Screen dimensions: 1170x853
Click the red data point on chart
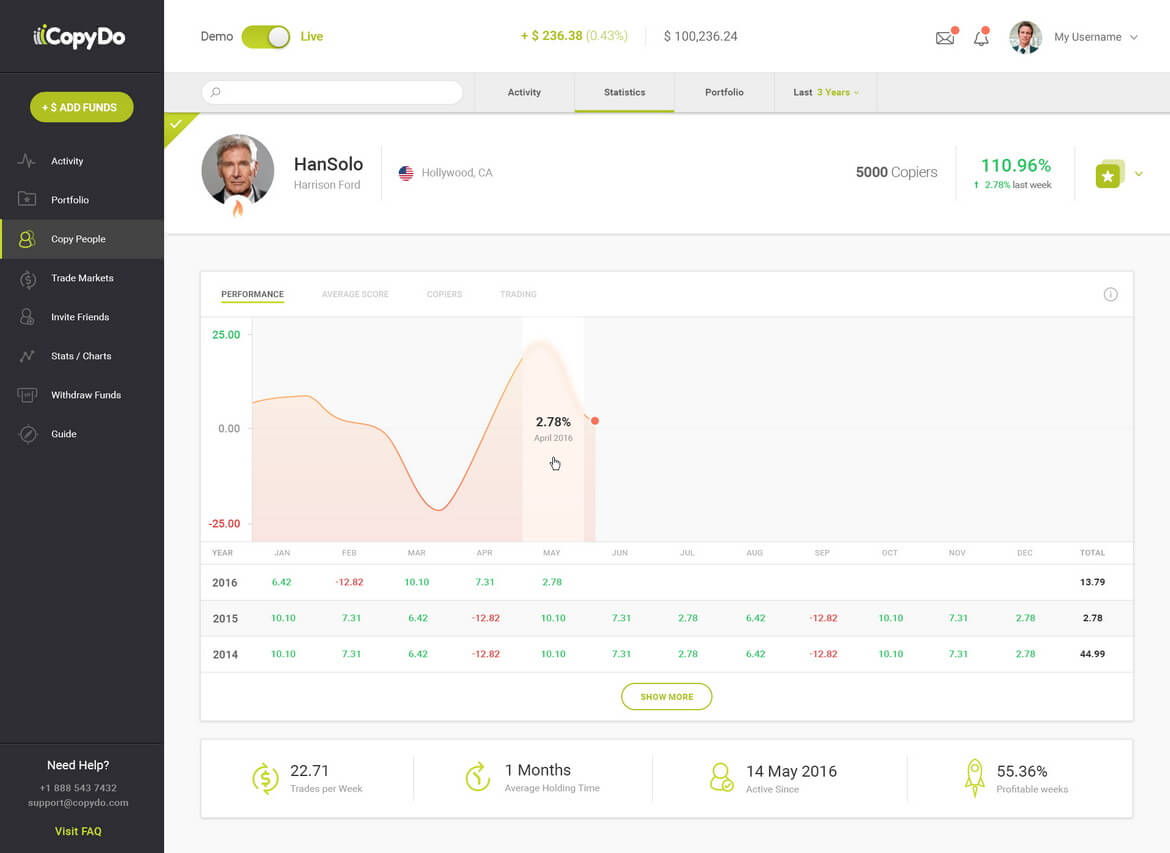(x=595, y=421)
